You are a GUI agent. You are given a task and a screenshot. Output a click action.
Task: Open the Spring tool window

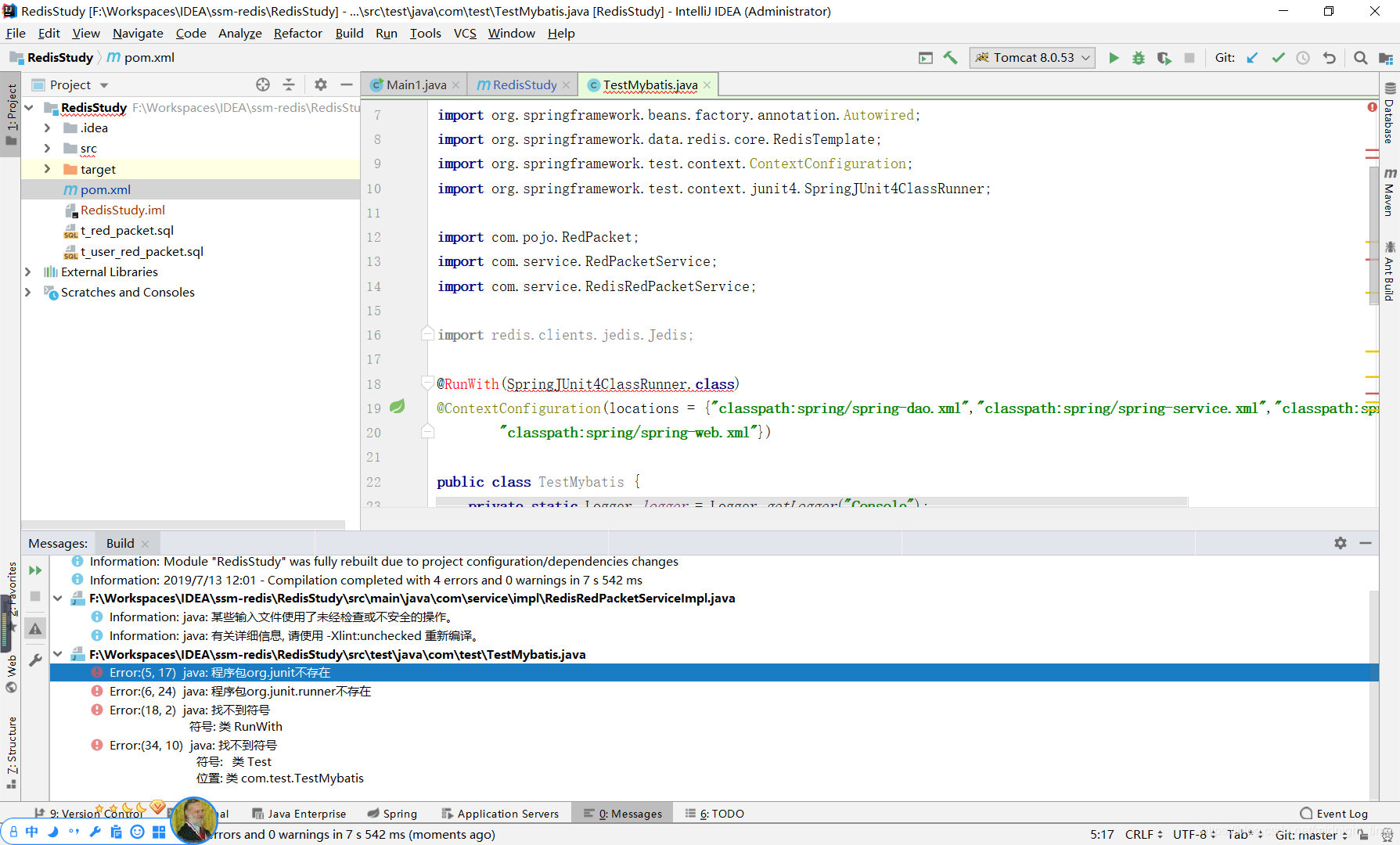pyautogui.click(x=392, y=814)
